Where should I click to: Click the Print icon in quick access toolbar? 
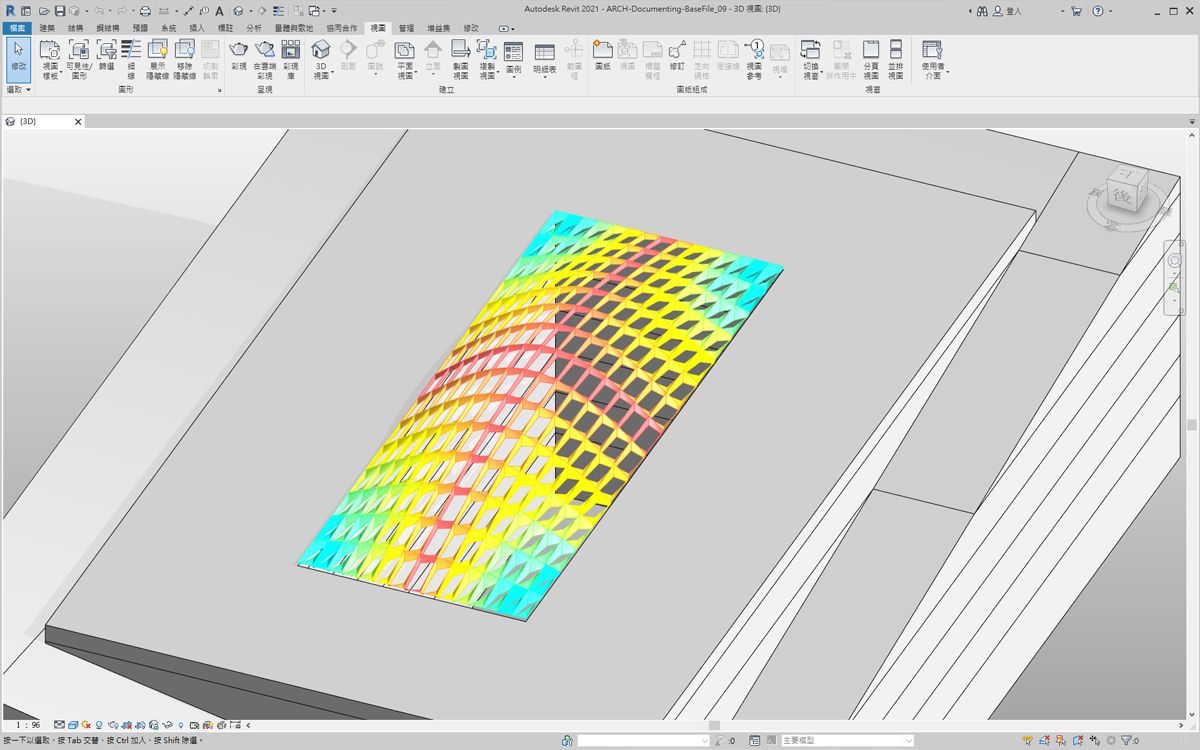[145, 11]
